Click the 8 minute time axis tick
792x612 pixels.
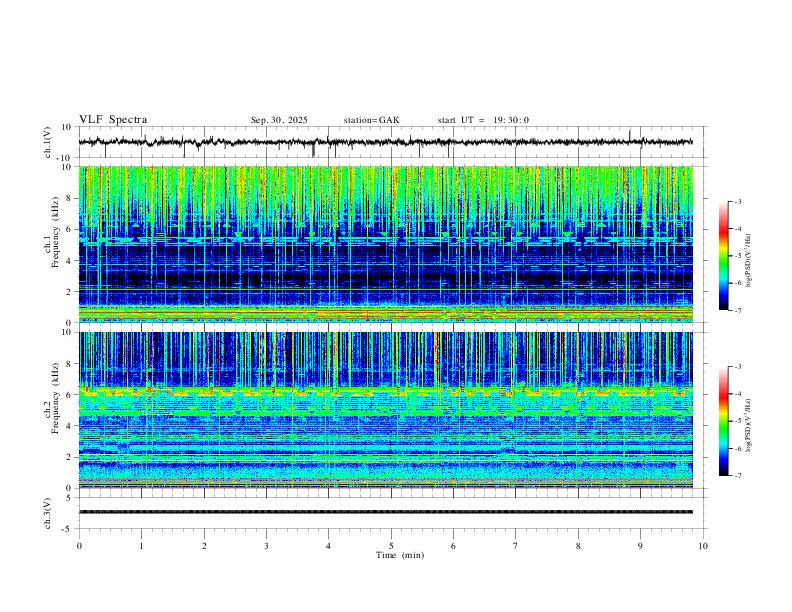[x=578, y=546]
